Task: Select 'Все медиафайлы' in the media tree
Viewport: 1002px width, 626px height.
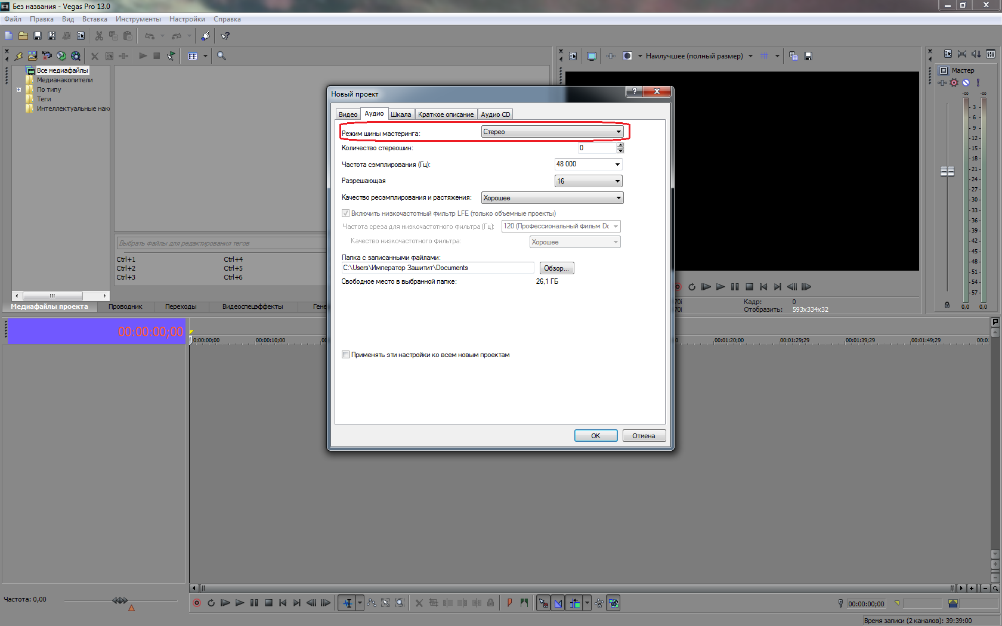Action: click(x=62, y=70)
